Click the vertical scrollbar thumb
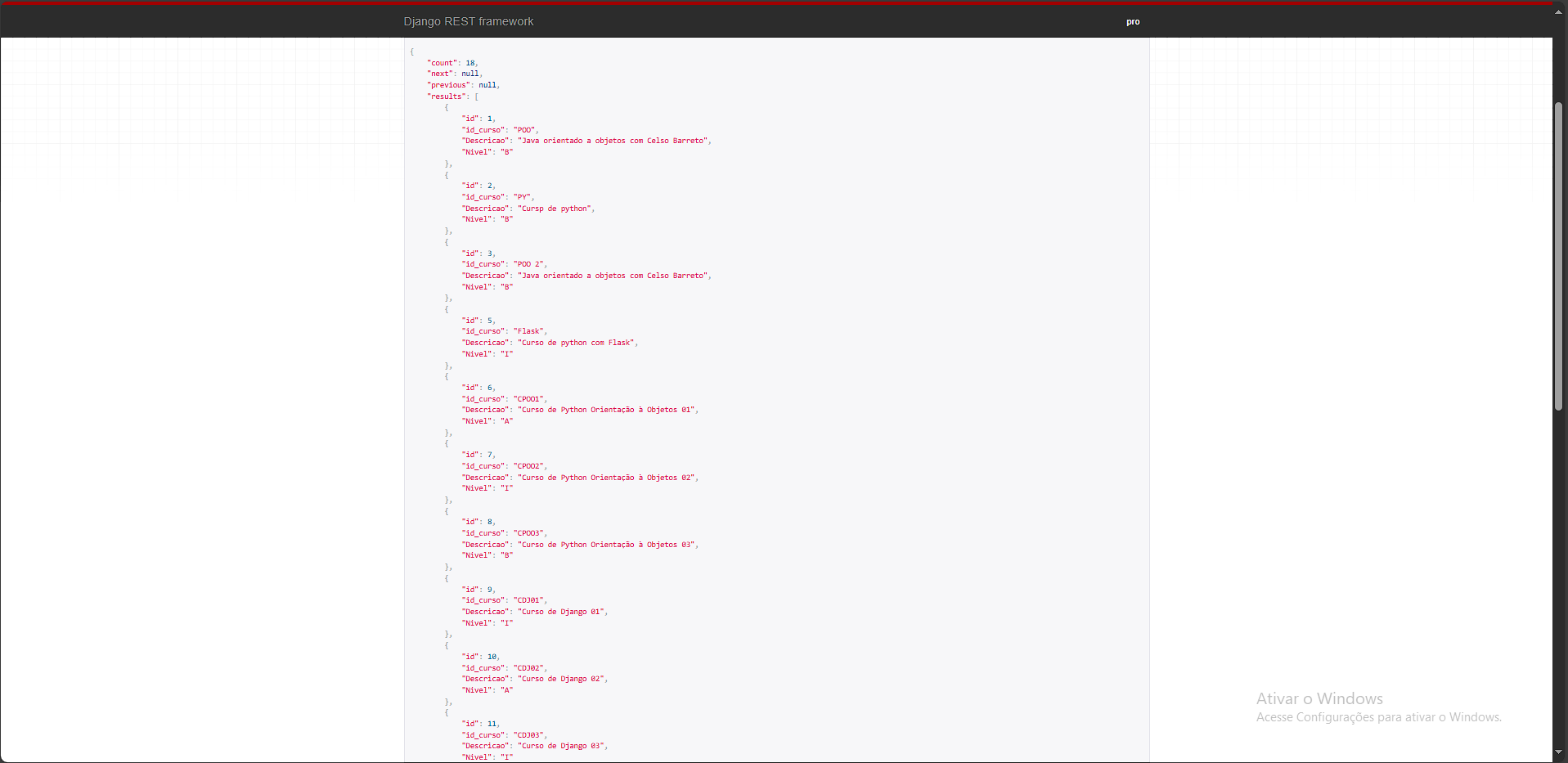1568x763 pixels. tap(1559, 256)
